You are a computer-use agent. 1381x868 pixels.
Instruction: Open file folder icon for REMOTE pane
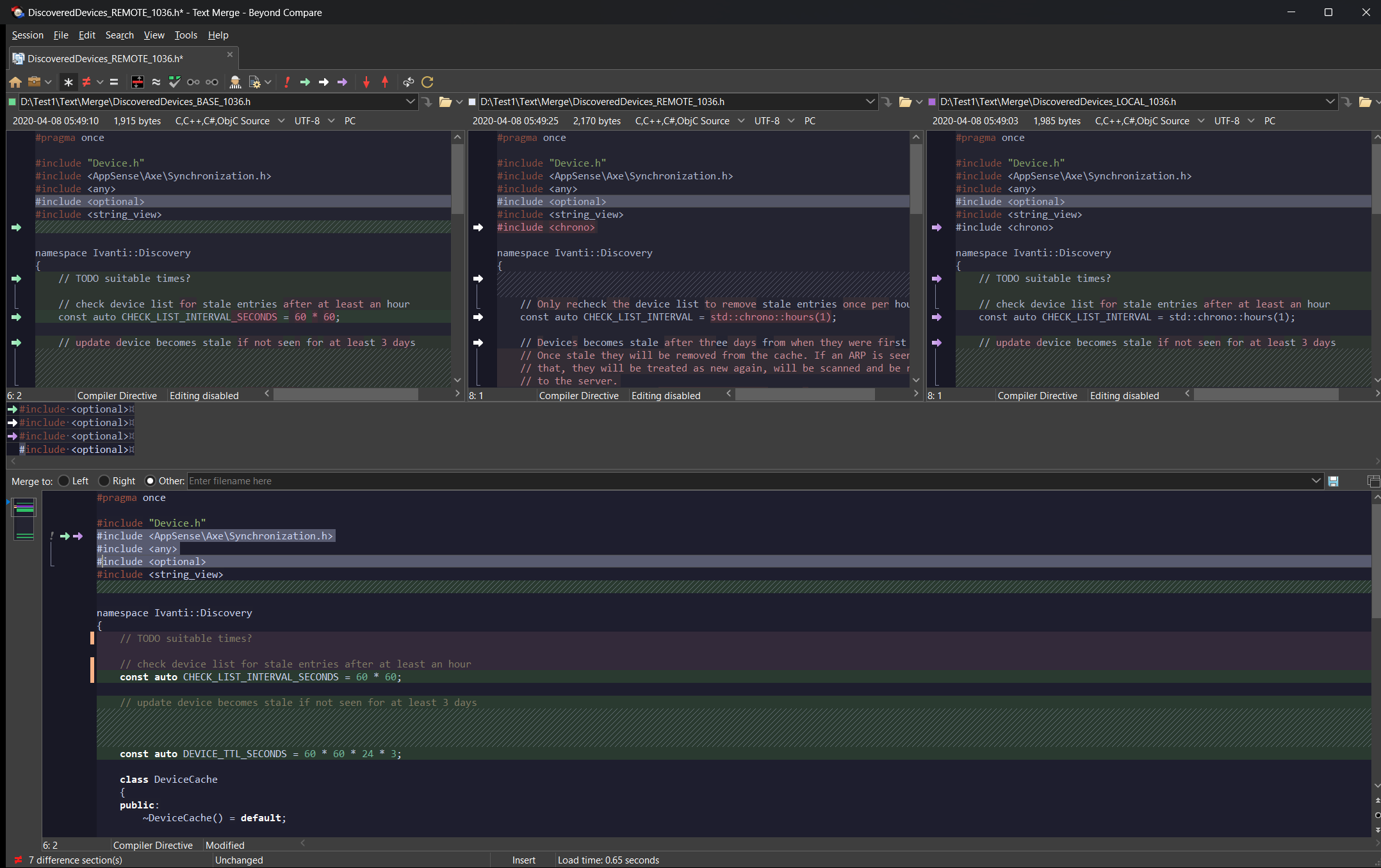[x=905, y=102]
